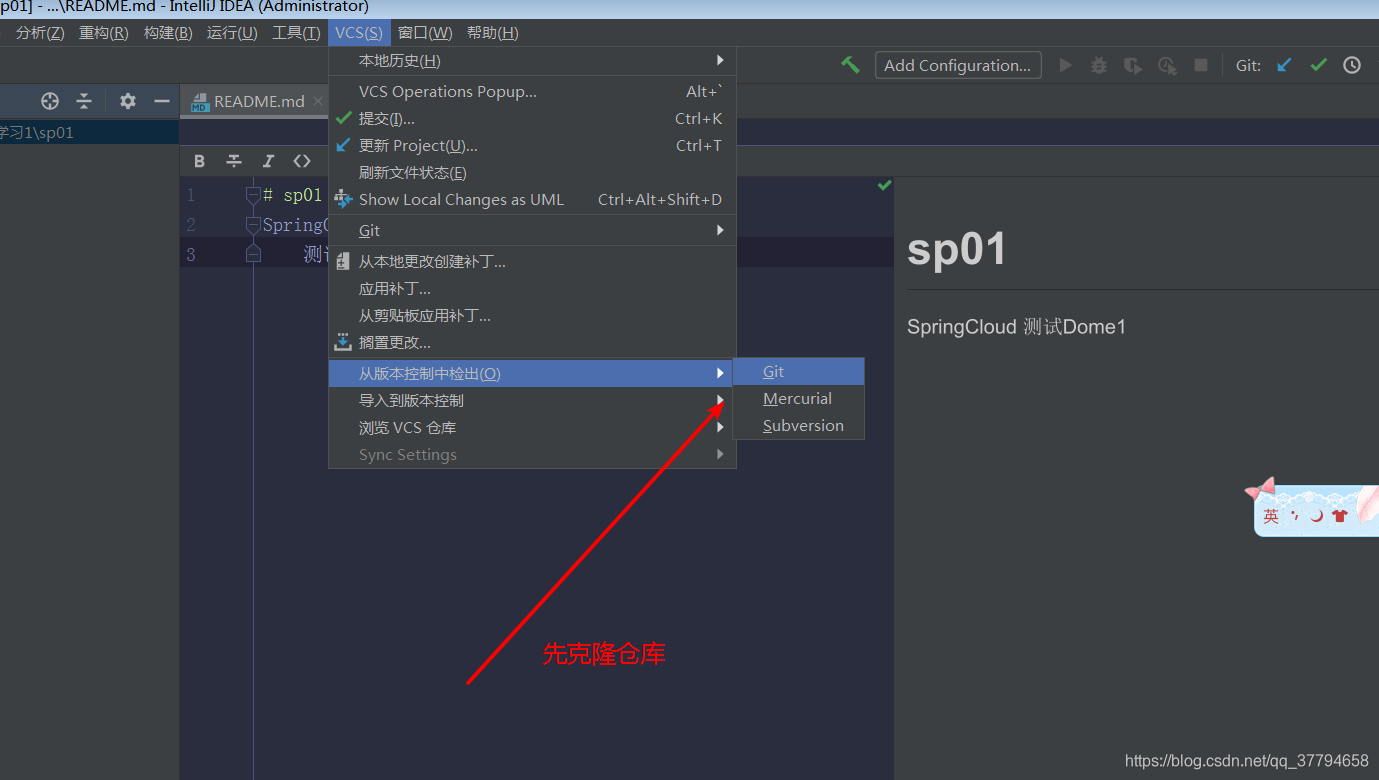Open 浏览 VCS 仓库 submenu
This screenshot has height=780, width=1379.
point(533,427)
